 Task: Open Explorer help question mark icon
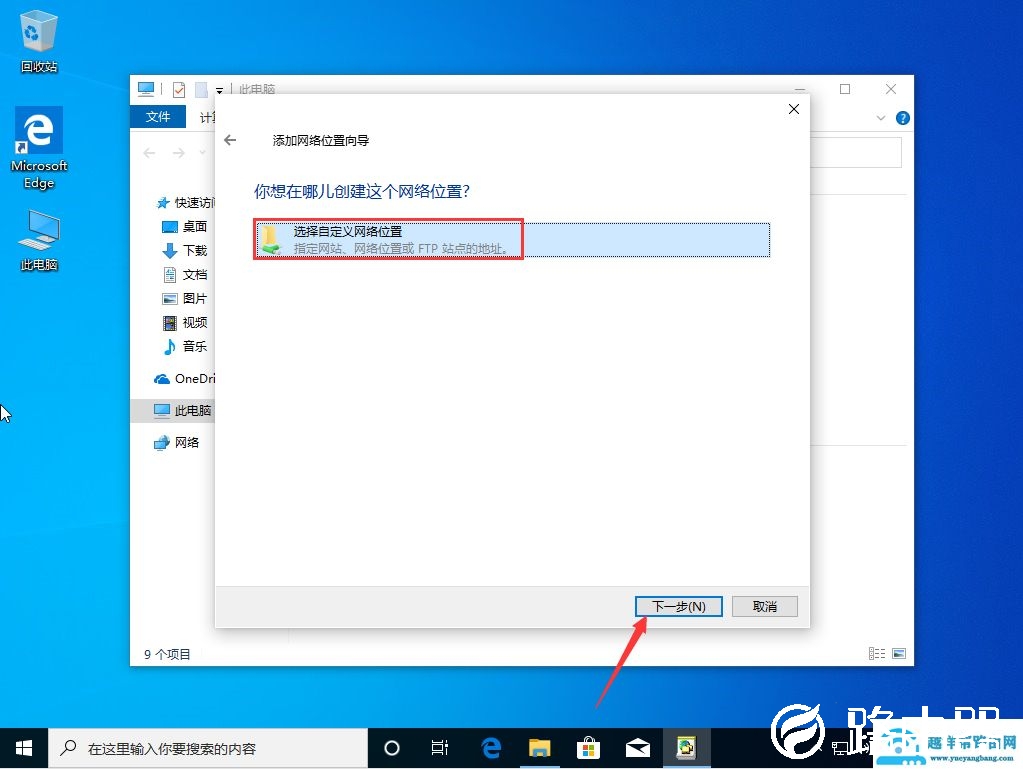point(903,118)
